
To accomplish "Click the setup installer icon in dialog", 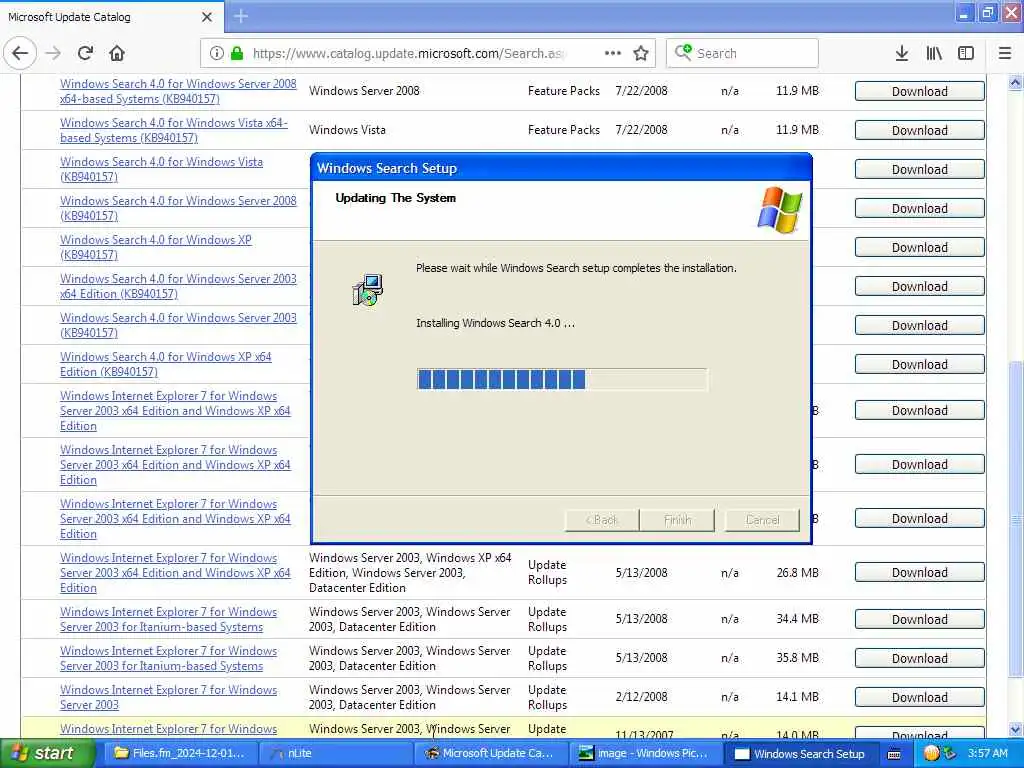I will [368, 290].
